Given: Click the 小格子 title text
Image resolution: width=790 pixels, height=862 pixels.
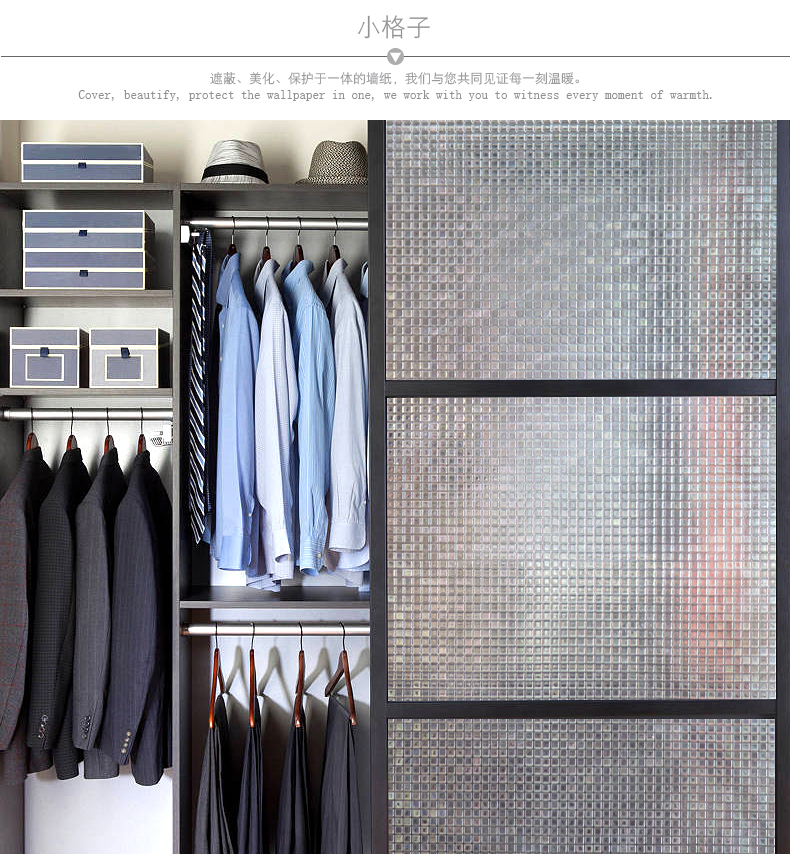Looking at the screenshot, I should pyautogui.click(x=394, y=27).
